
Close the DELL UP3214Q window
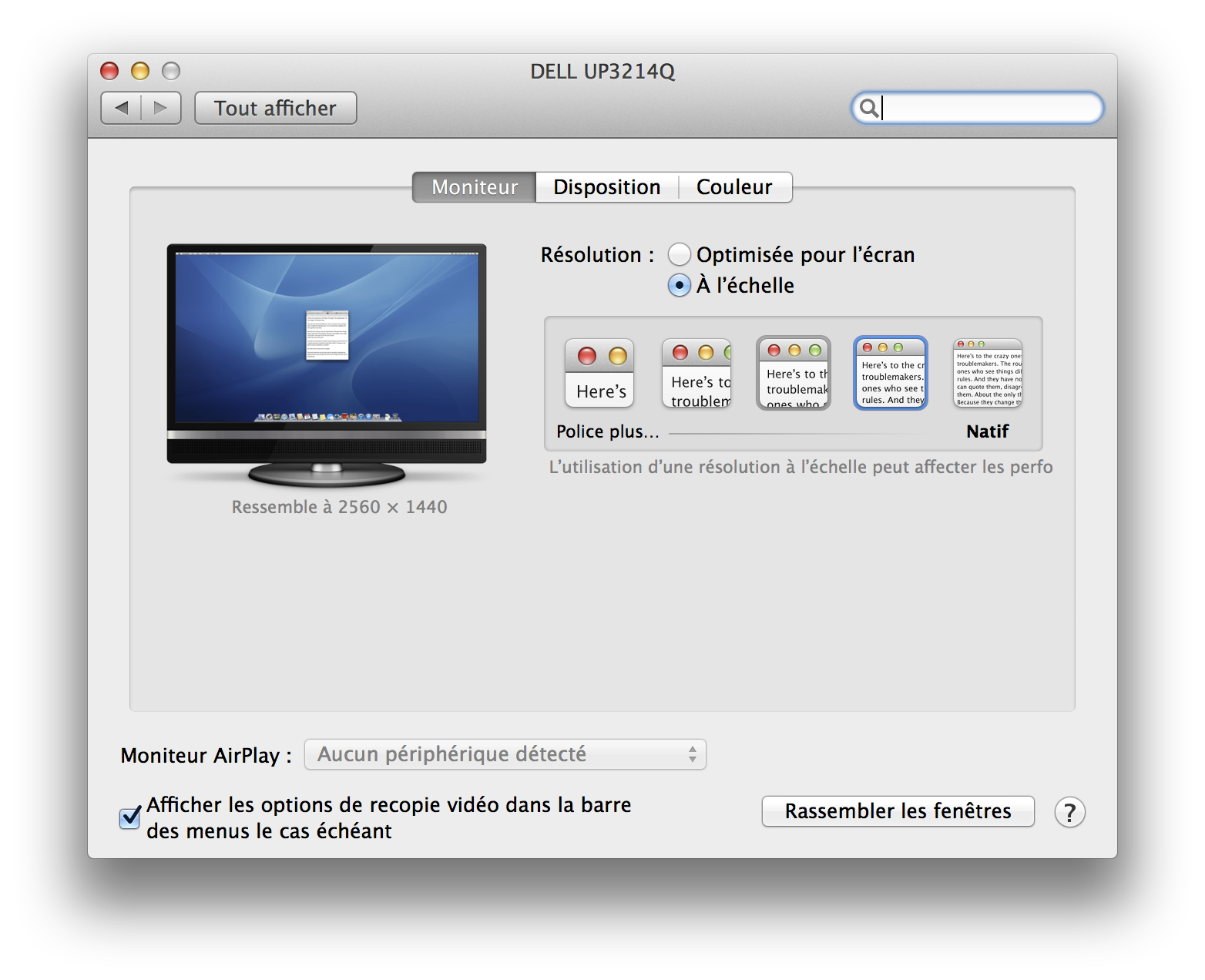[109, 71]
